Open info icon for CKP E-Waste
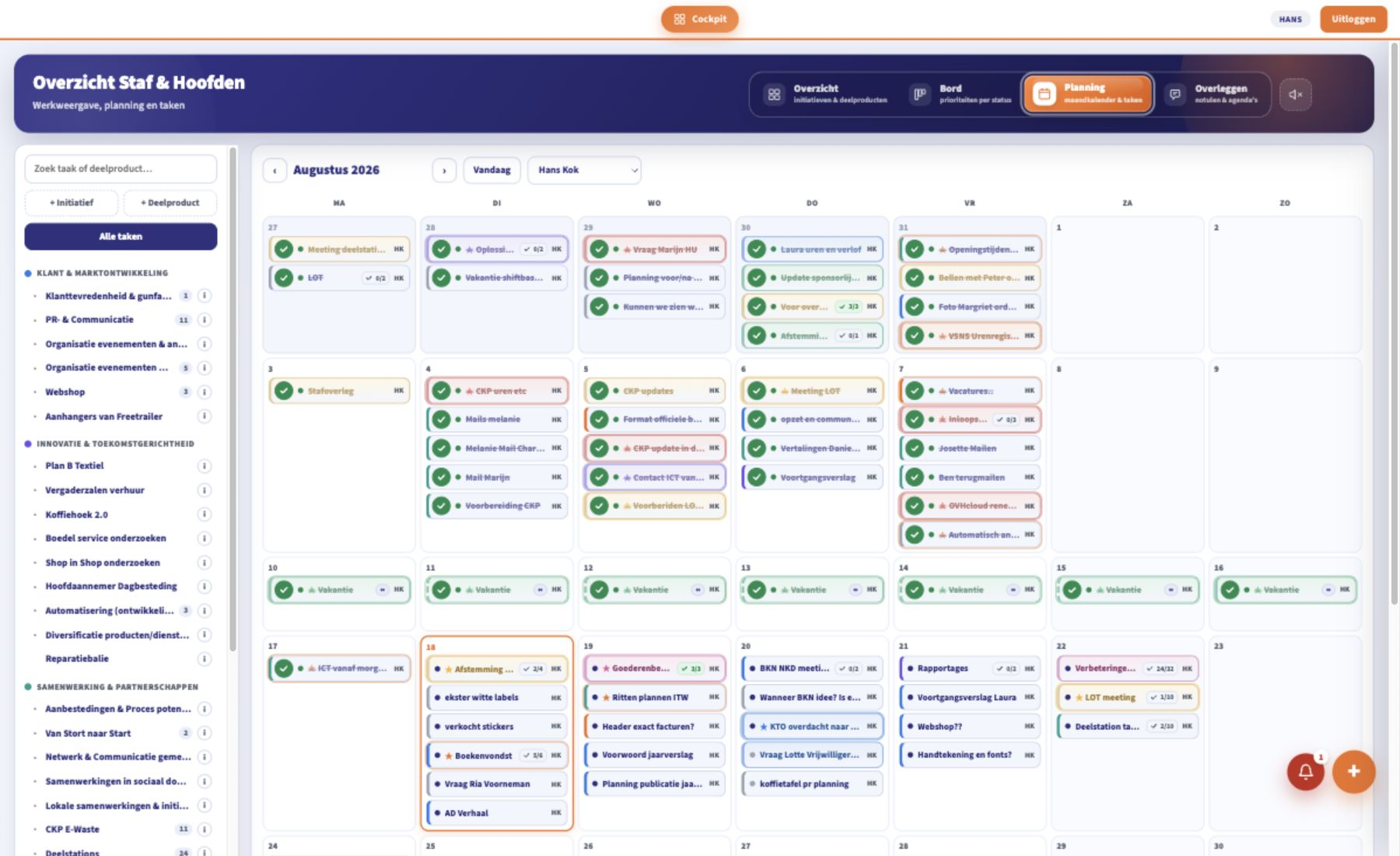This screenshot has height=856, width=1400. coord(205,830)
